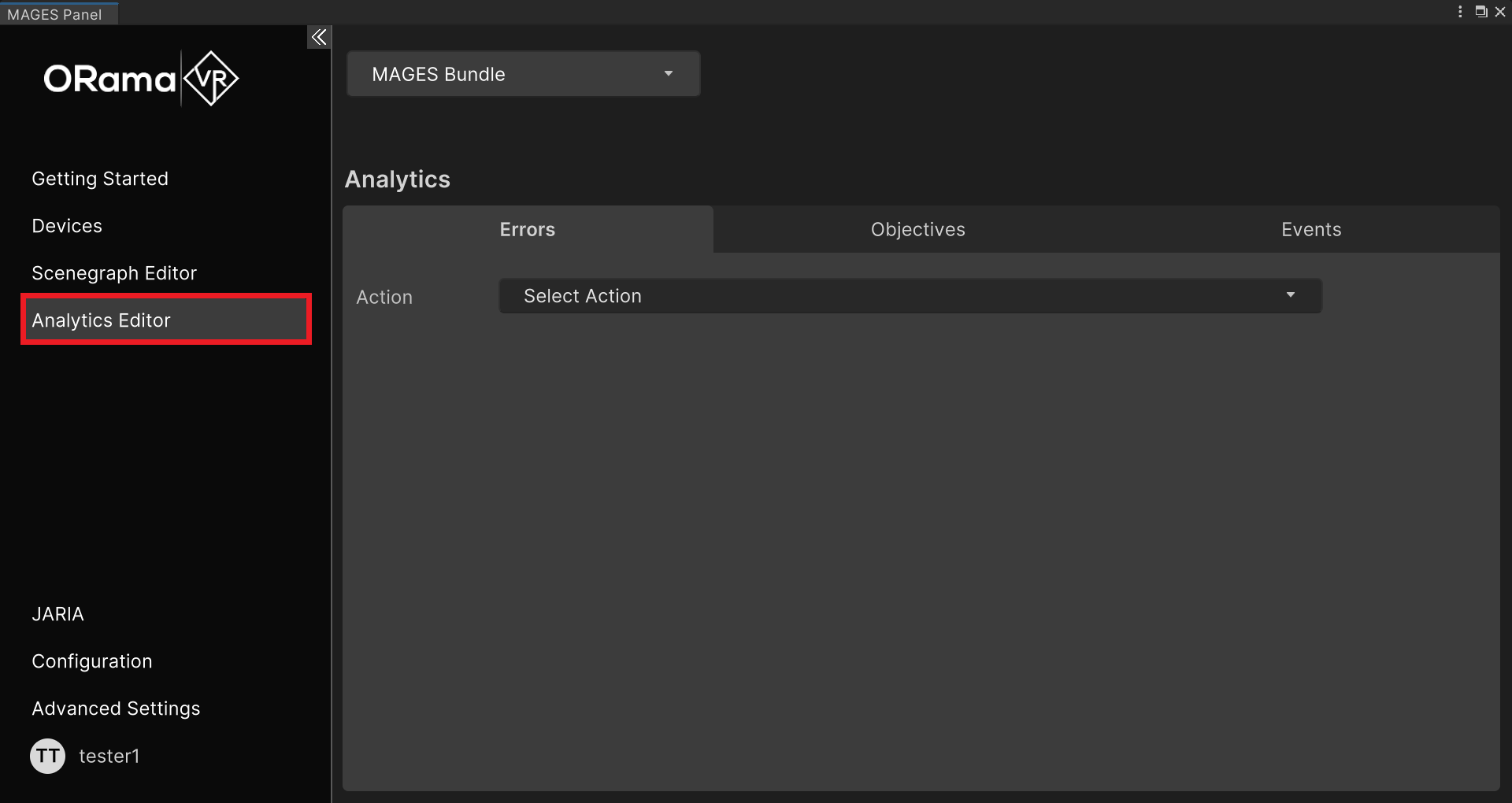1512x803 pixels.
Task: Switch to the Events tab
Action: pos(1310,229)
